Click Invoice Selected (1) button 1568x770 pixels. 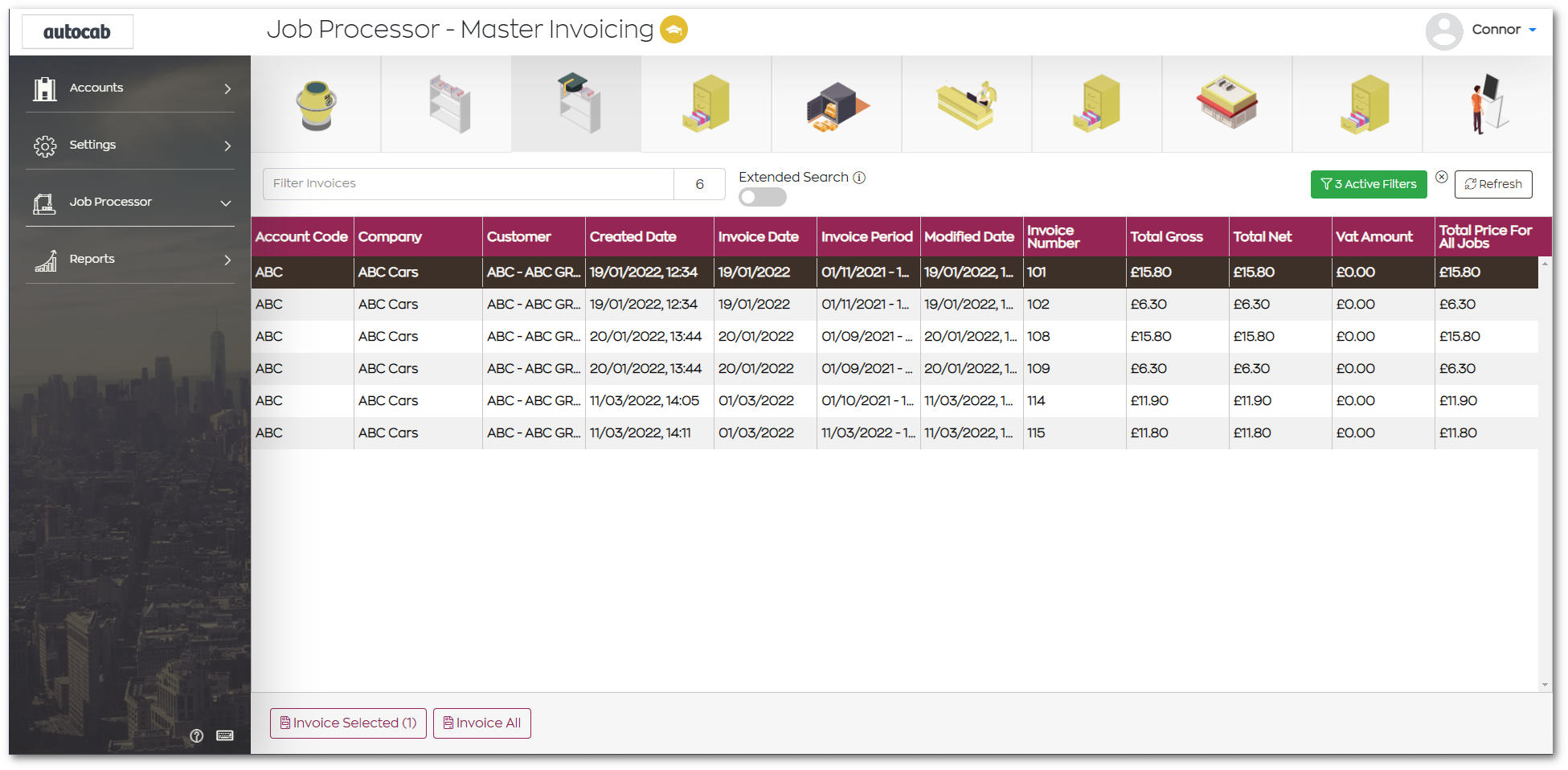coord(348,723)
